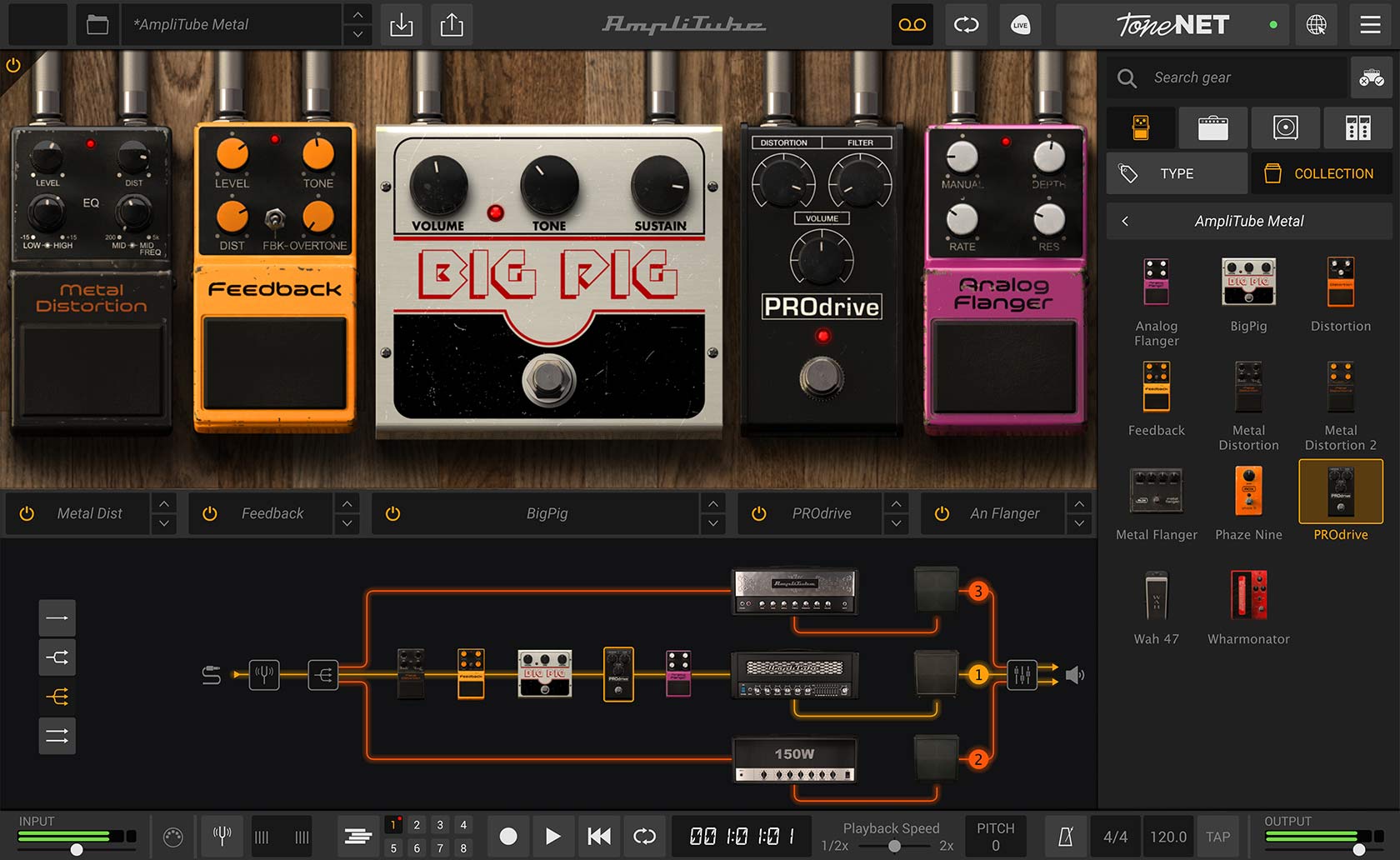Viewport: 1400px width, 860px height.
Task: Select track 4 button
Action: coord(463,825)
